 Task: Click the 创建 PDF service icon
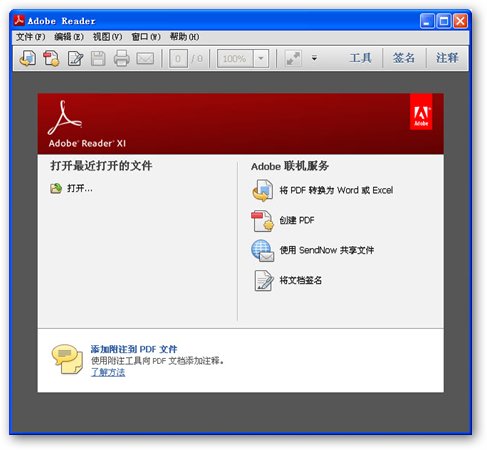(x=262, y=220)
